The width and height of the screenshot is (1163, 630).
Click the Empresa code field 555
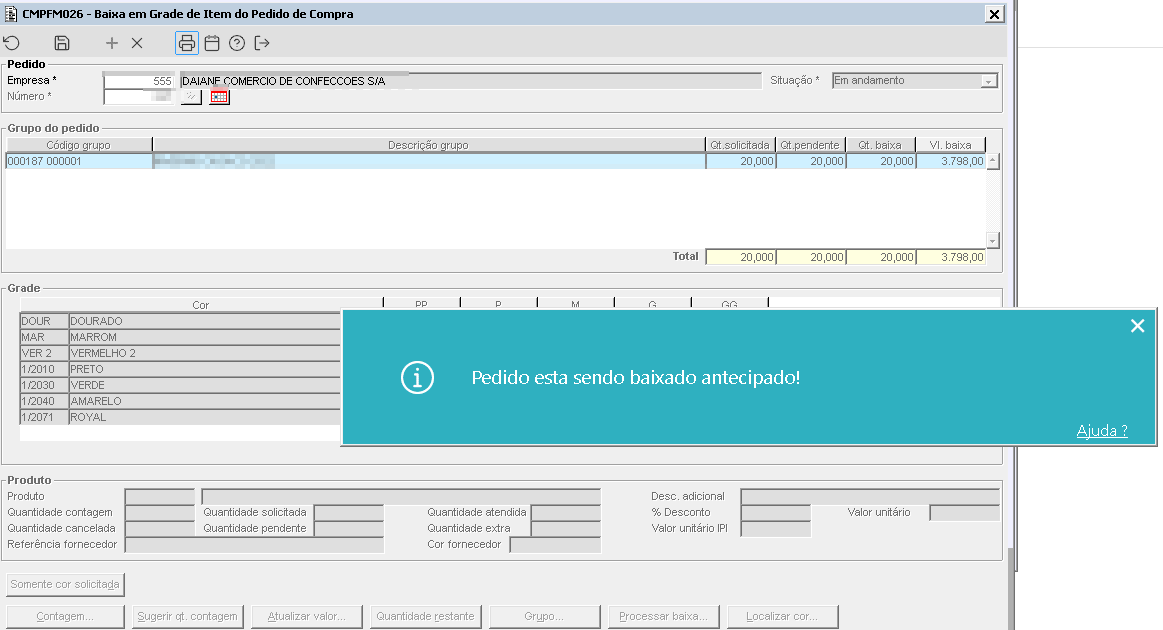click(x=139, y=81)
